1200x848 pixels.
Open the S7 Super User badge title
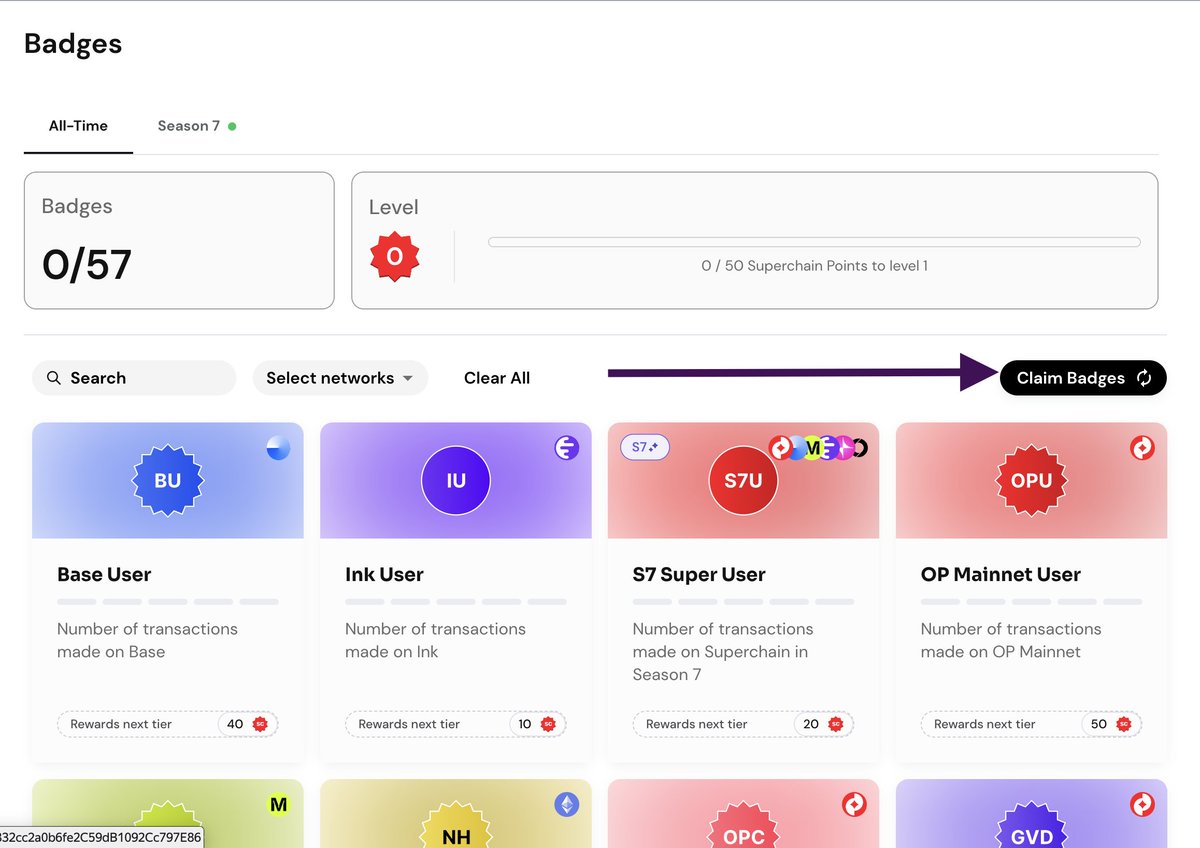[x=699, y=575]
